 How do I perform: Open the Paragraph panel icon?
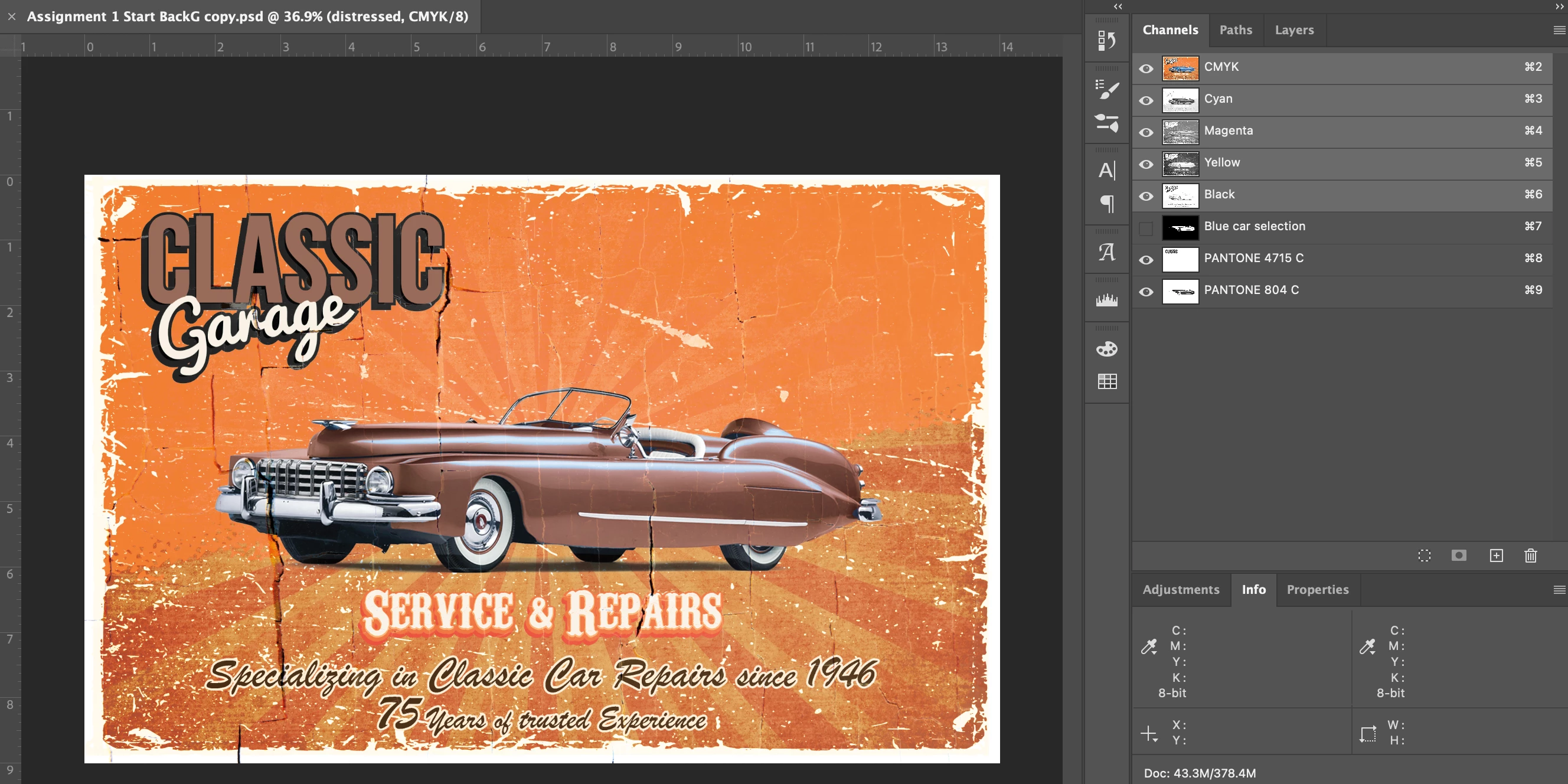[1106, 203]
